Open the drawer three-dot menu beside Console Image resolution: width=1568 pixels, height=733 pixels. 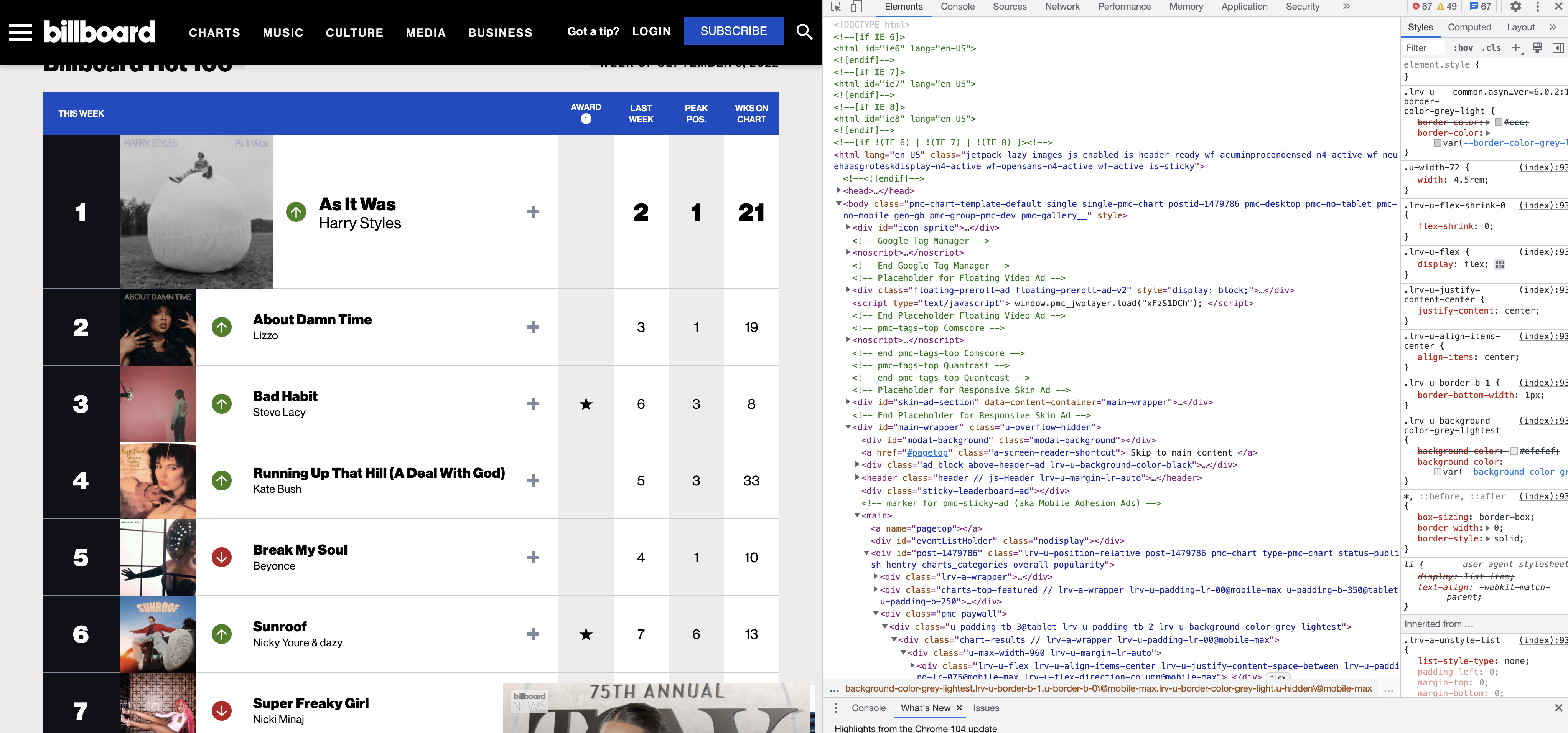(x=836, y=708)
